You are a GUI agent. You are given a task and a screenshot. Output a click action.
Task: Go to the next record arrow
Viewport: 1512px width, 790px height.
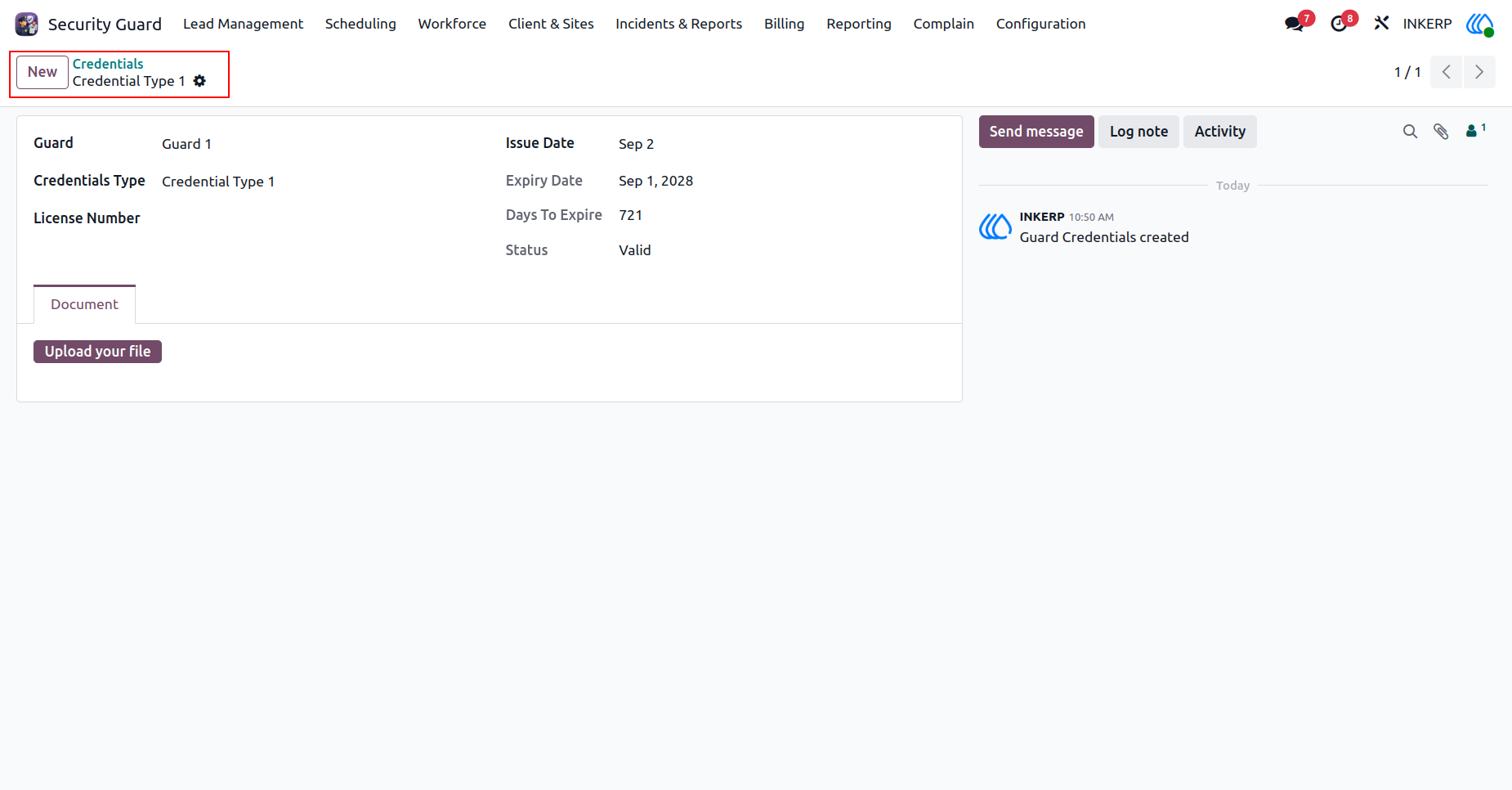click(1479, 72)
